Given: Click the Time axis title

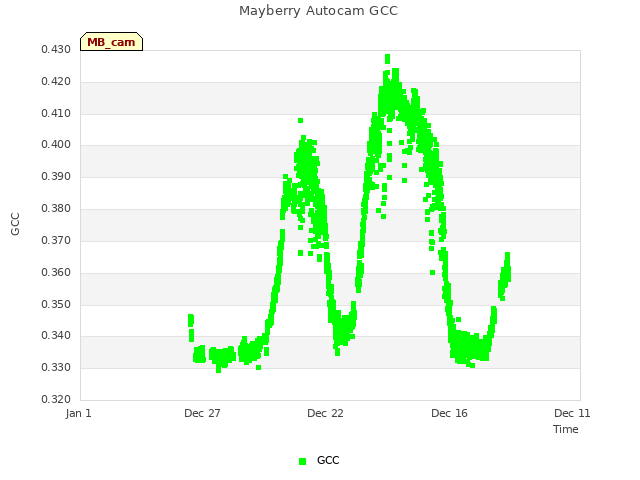Looking at the screenshot, I should 566,429.
